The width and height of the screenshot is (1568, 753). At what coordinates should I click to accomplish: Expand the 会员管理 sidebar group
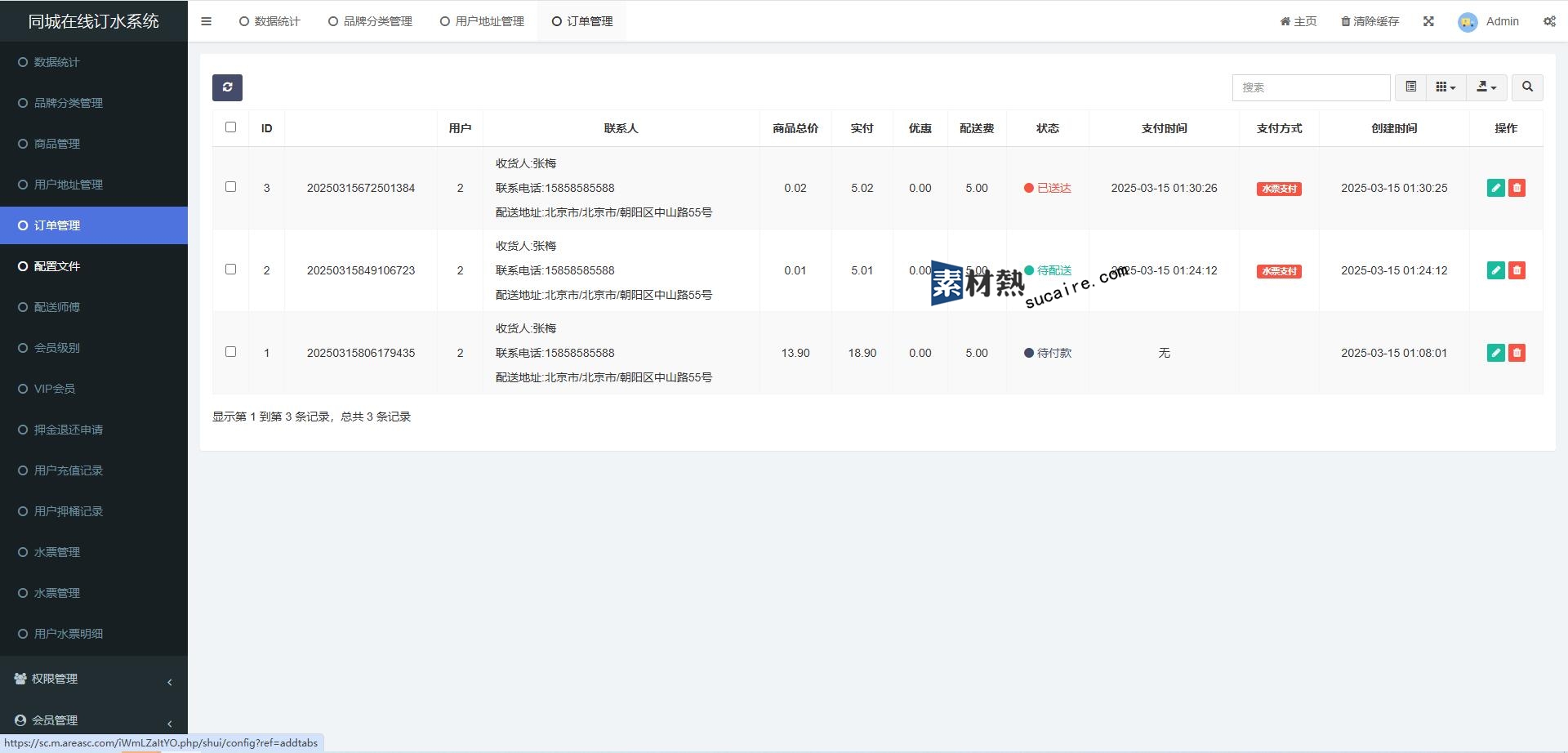pyautogui.click(x=94, y=720)
